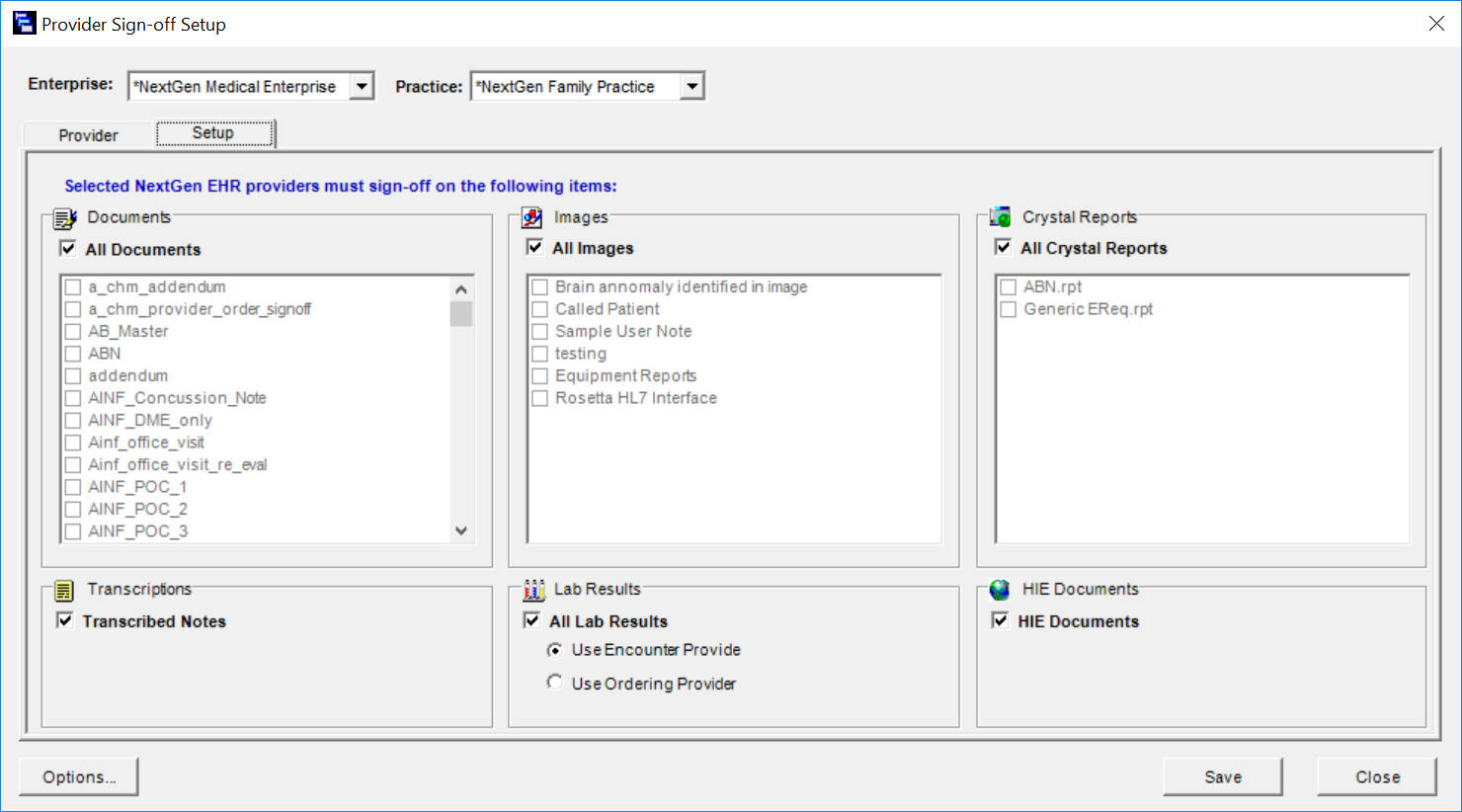Switch to the Provider tab
Viewport: 1462px width, 812px height.
pos(88,135)
